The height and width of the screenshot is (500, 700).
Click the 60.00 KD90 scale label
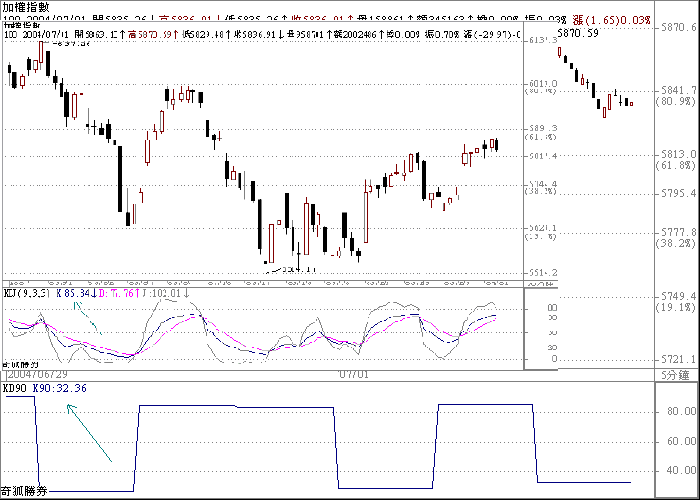tap(681, 441)
